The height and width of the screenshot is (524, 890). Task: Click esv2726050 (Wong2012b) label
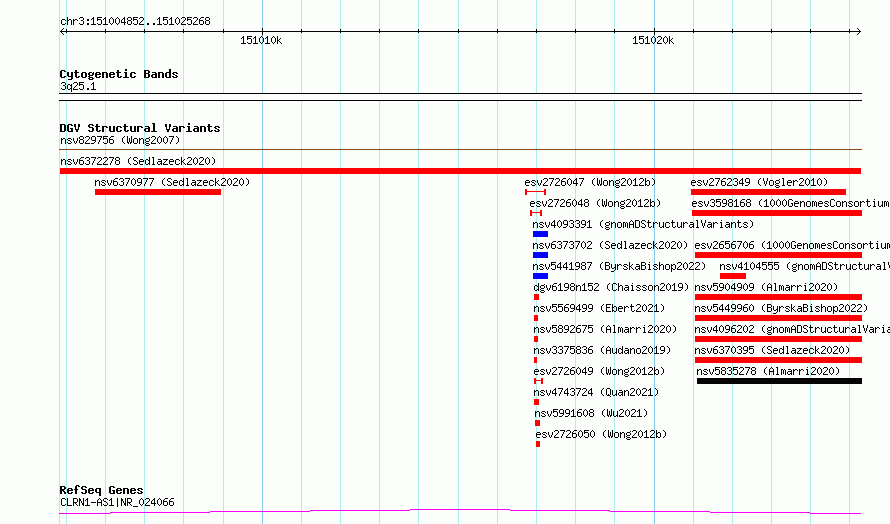[601, 434]
